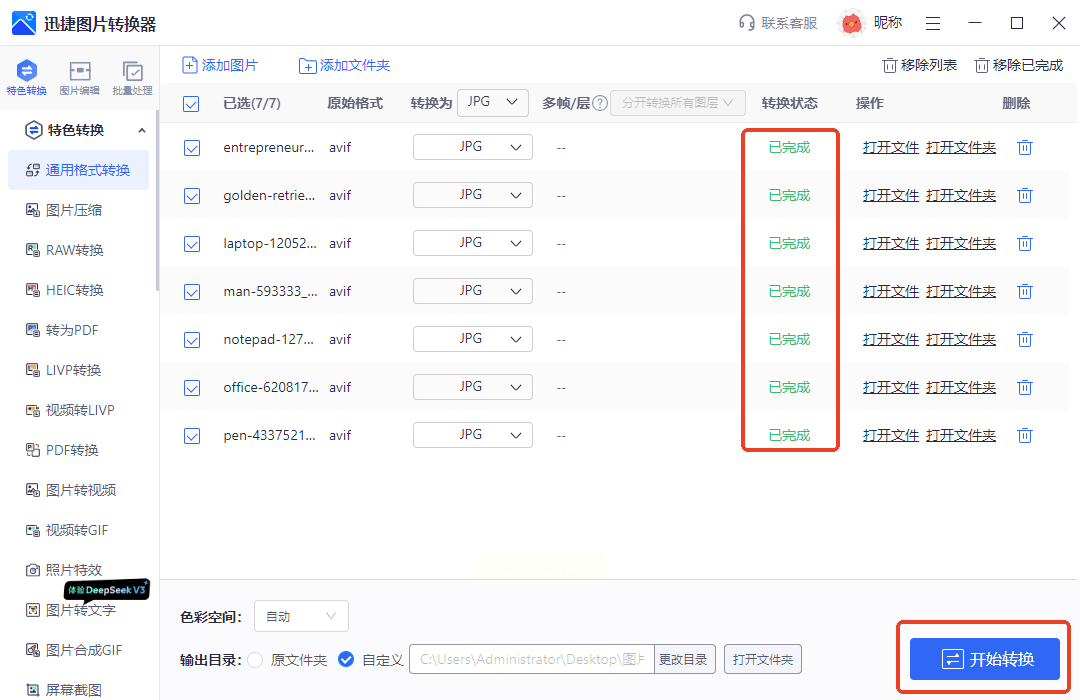
Task: Collapse the 特色转换 sidebar section
Action: click(x=142, y=130)
